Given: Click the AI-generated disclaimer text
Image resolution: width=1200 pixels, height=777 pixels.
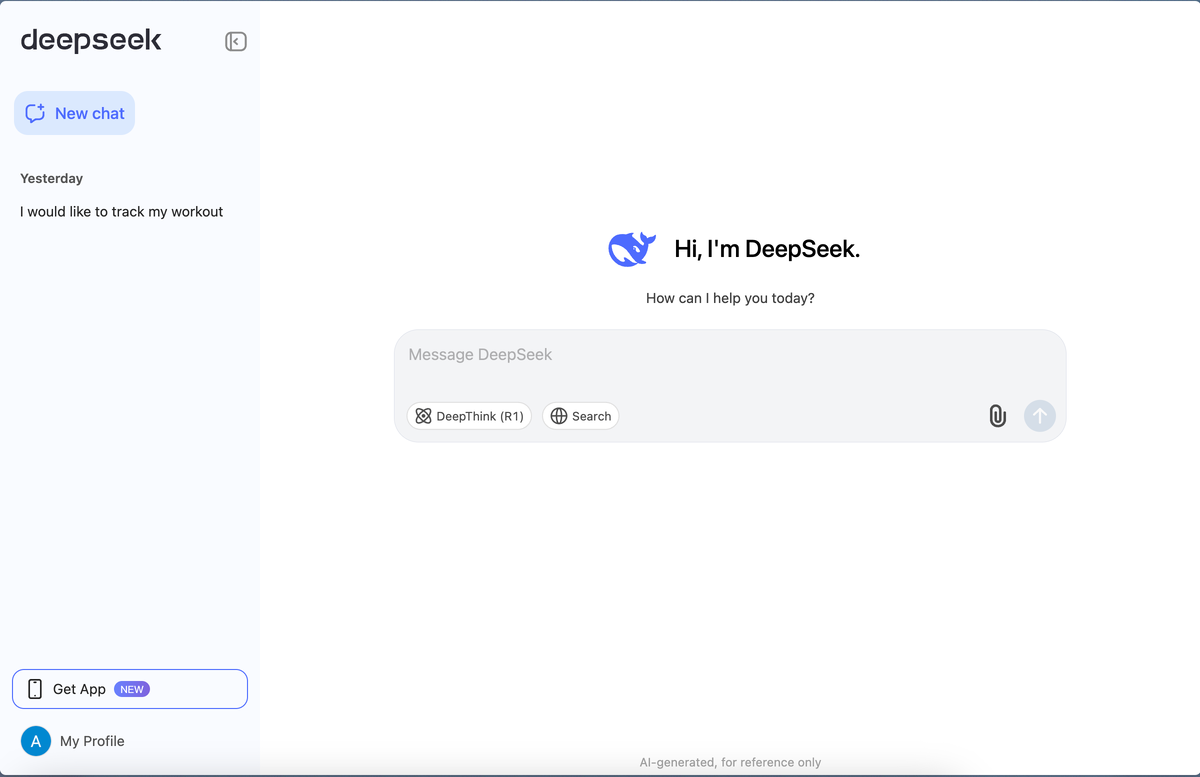Looking at the screenshot, I should 729,762.
